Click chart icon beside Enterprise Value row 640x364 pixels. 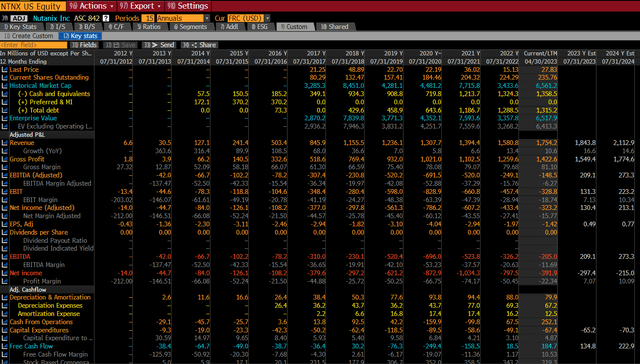tap(4, 118)
